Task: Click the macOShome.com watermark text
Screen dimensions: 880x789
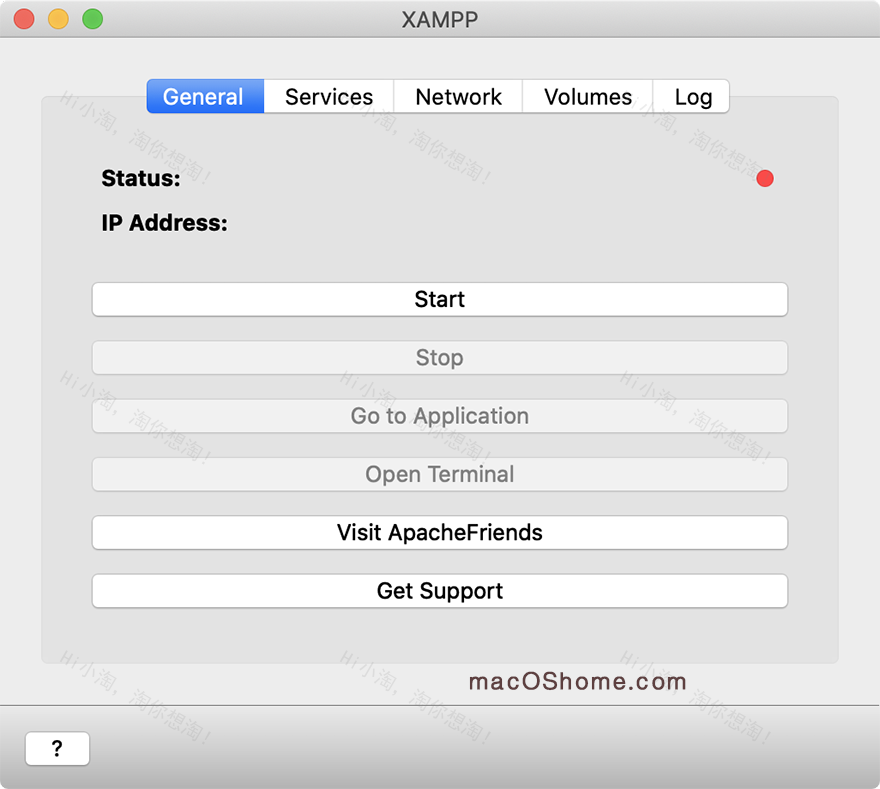Action: point(577,681)
